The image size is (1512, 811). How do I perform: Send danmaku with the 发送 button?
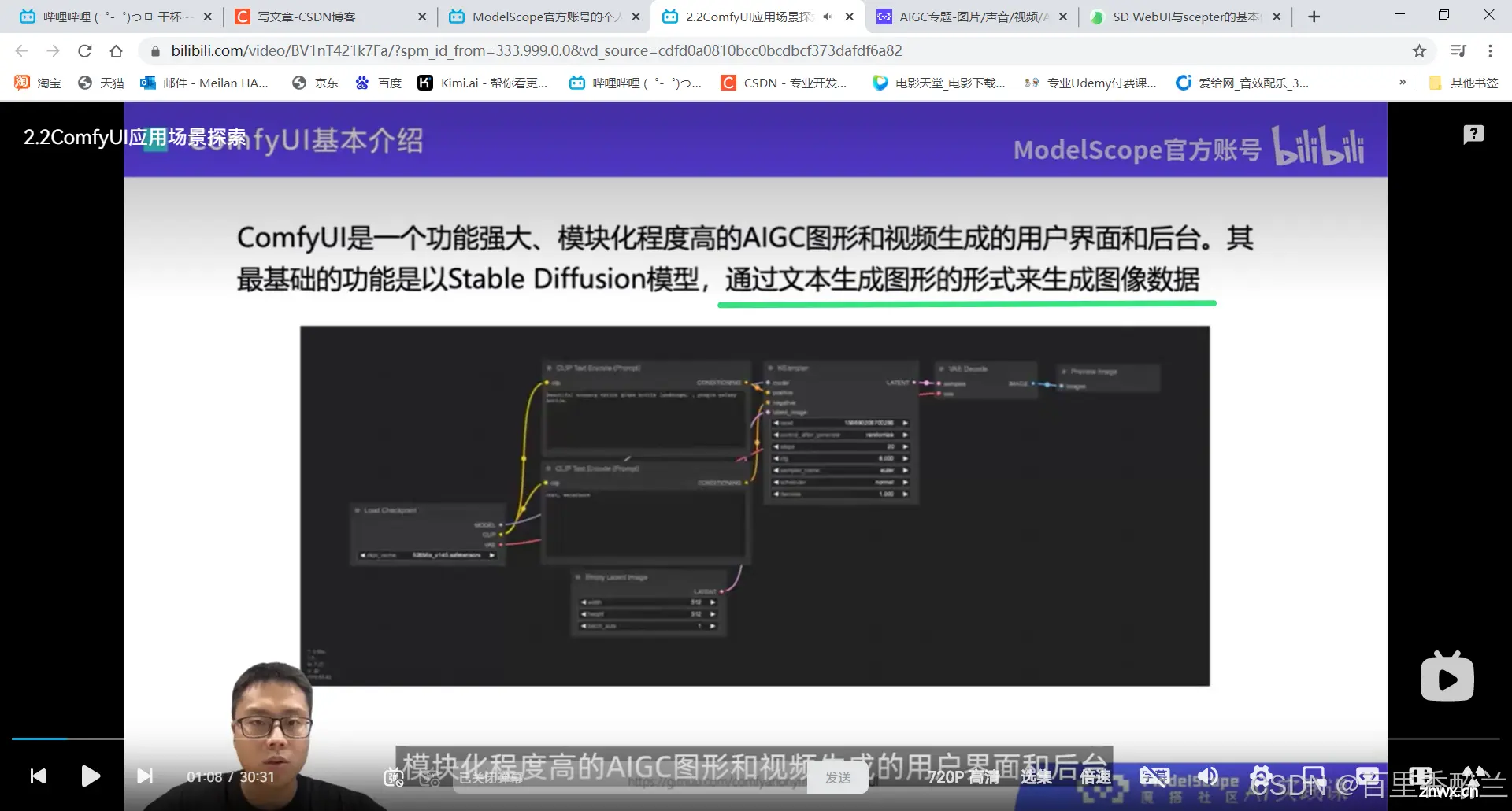pos(838,778)
